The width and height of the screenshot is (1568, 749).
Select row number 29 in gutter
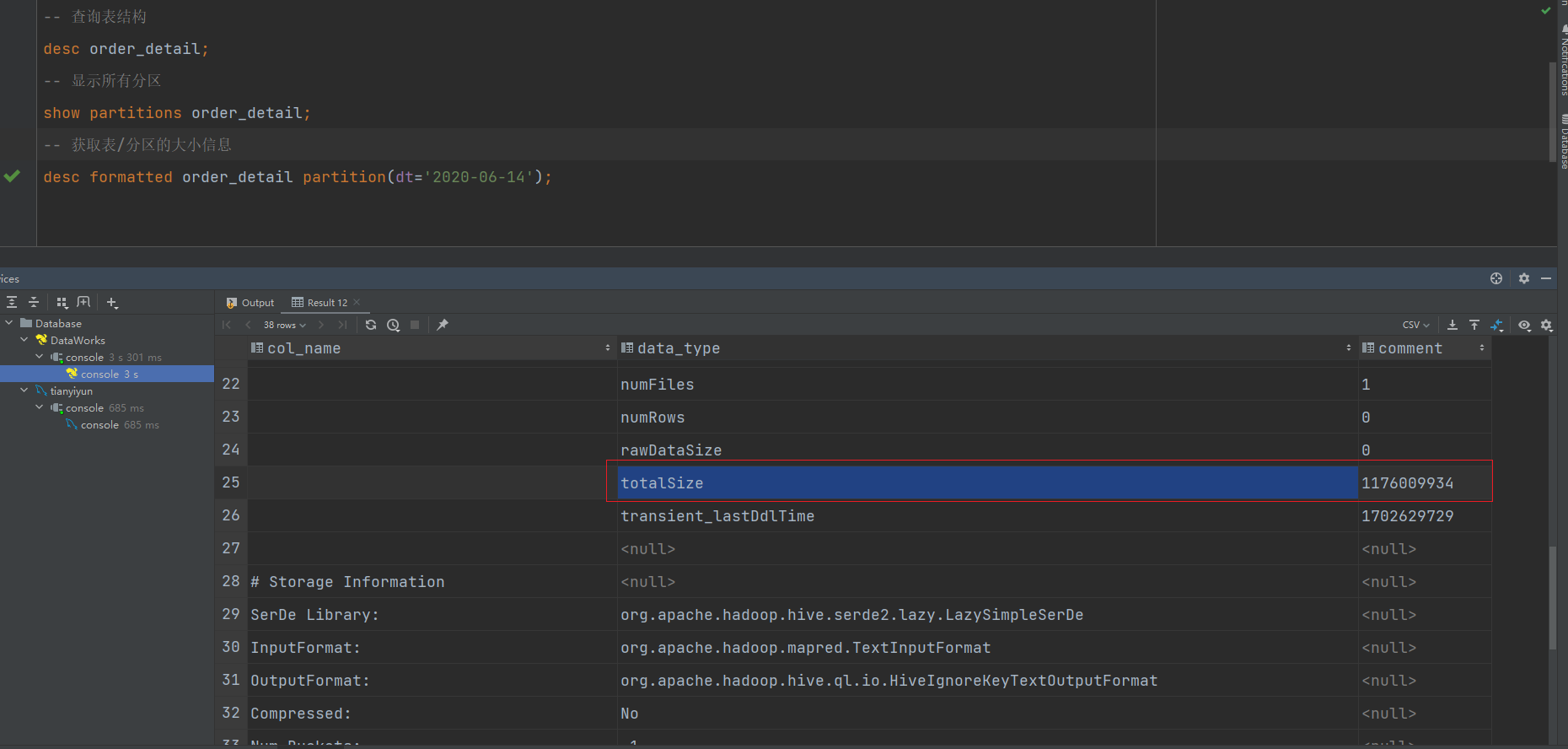point(231,613)
